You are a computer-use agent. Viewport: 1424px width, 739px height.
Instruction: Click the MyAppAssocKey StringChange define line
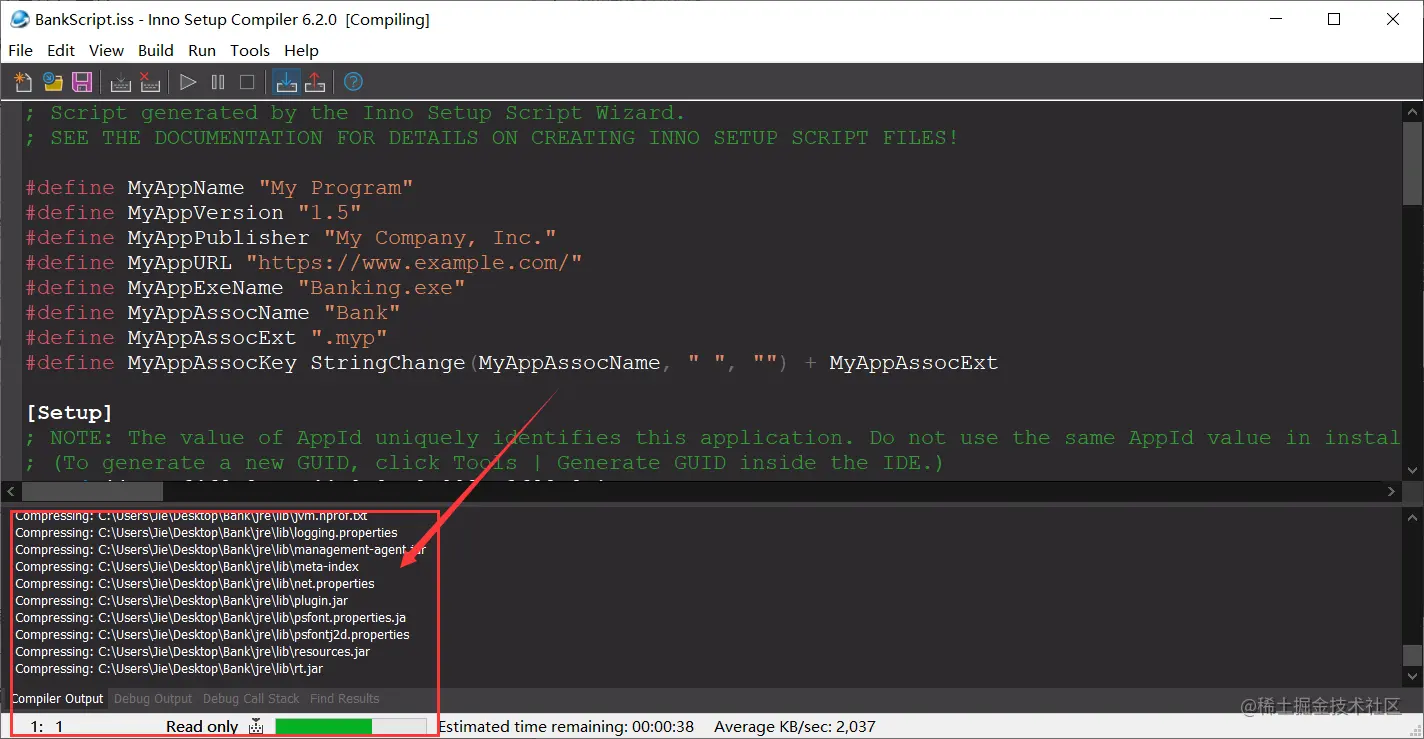pos(511,362)
